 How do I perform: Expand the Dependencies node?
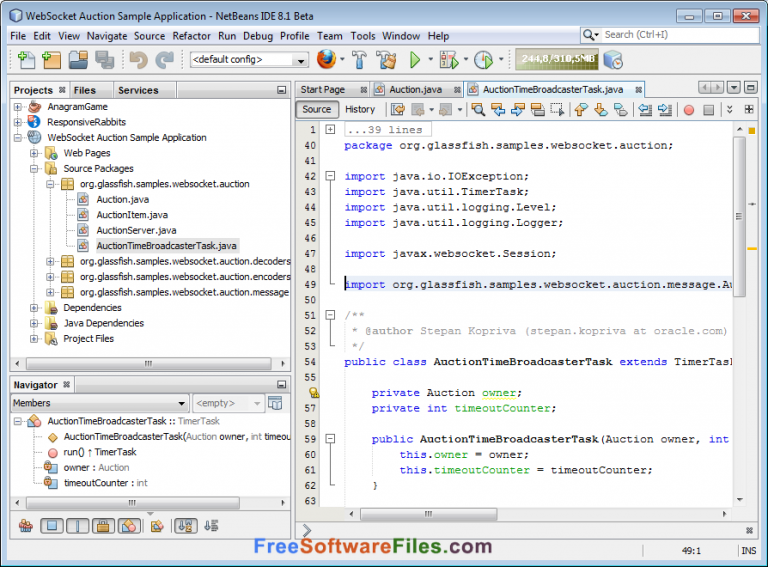coord(34,308)
